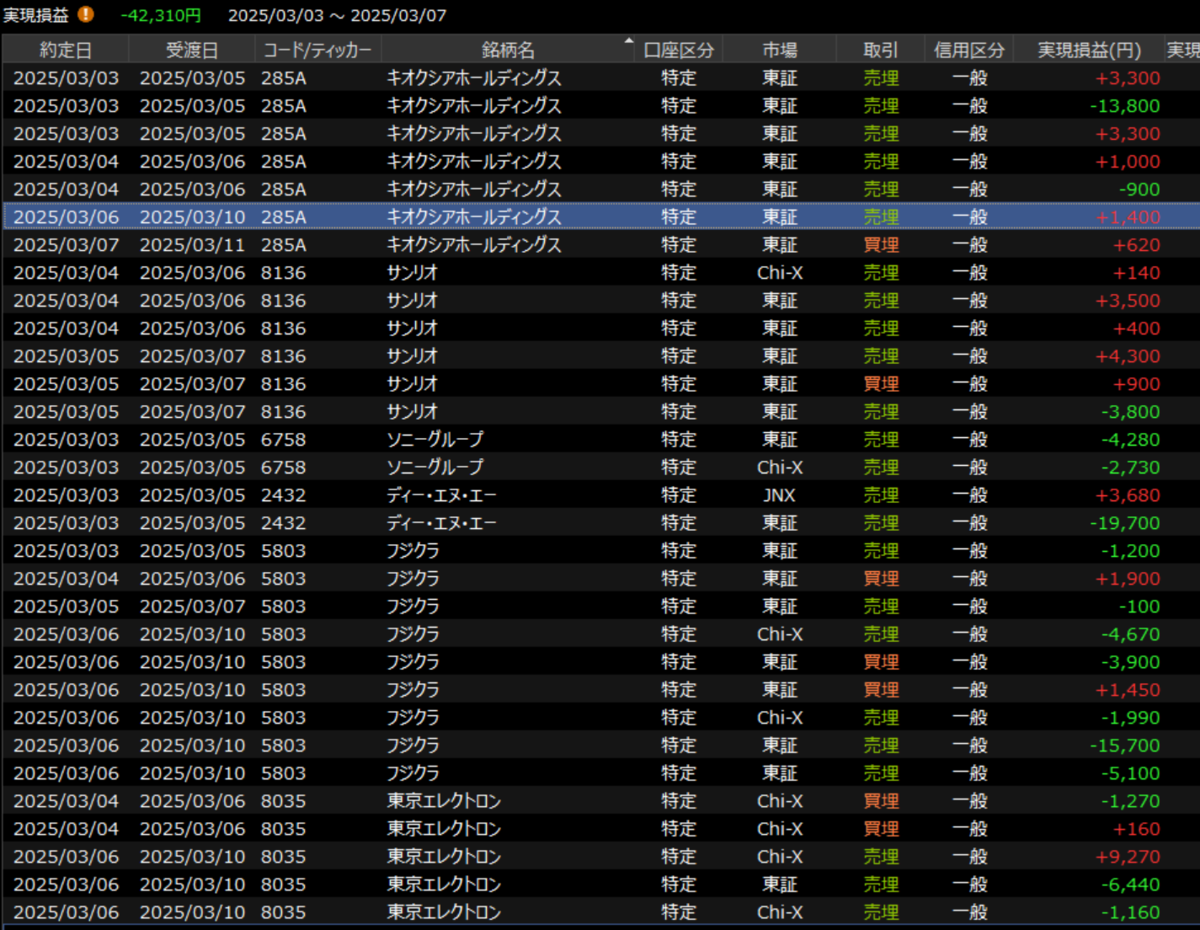Click Chi-X in the -1,990 row
The height and width of the screenshot is (930, 1200).
(780, 718)
